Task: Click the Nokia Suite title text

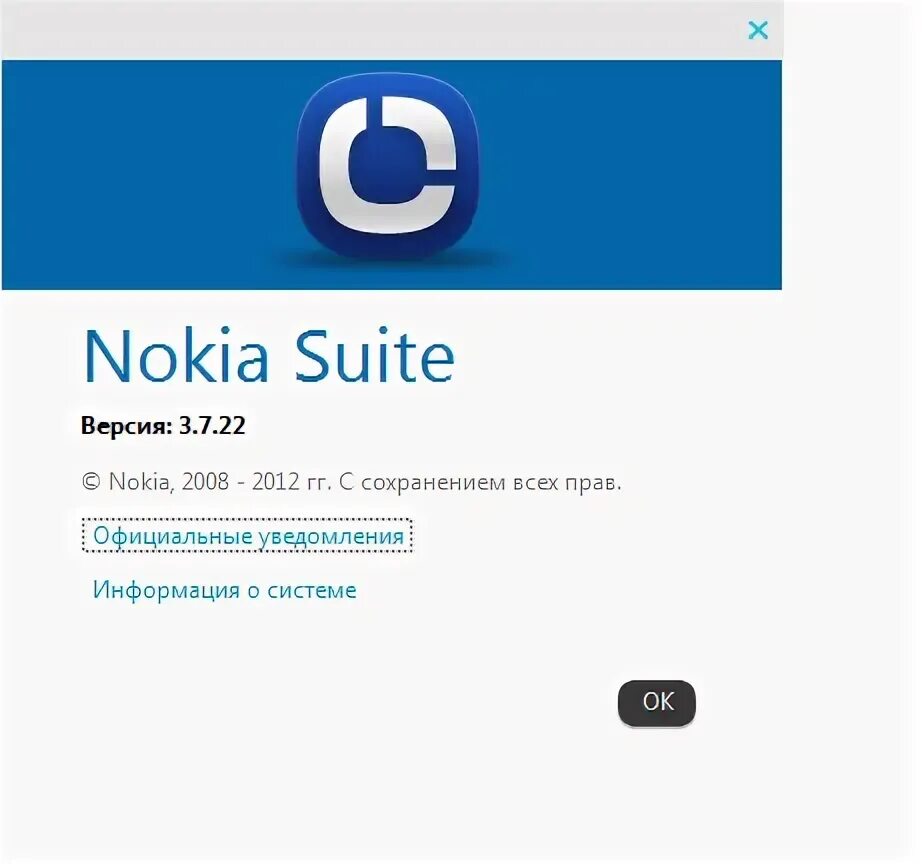Action: pyautogui.click(x=269, y=356)
